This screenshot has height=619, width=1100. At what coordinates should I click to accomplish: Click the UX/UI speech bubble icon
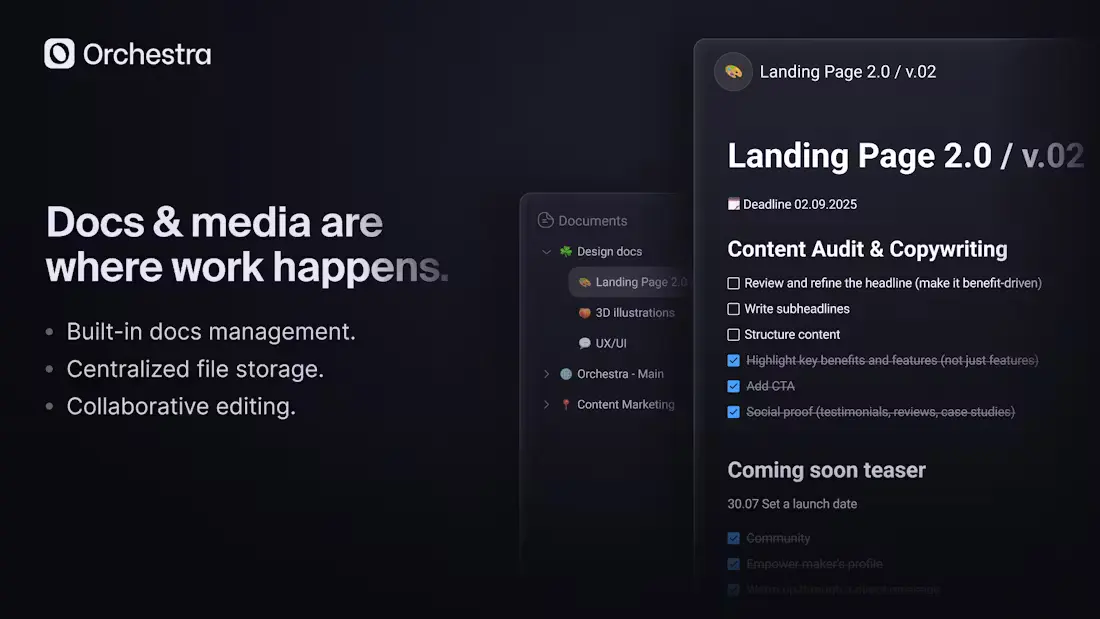tap(585, 344)
